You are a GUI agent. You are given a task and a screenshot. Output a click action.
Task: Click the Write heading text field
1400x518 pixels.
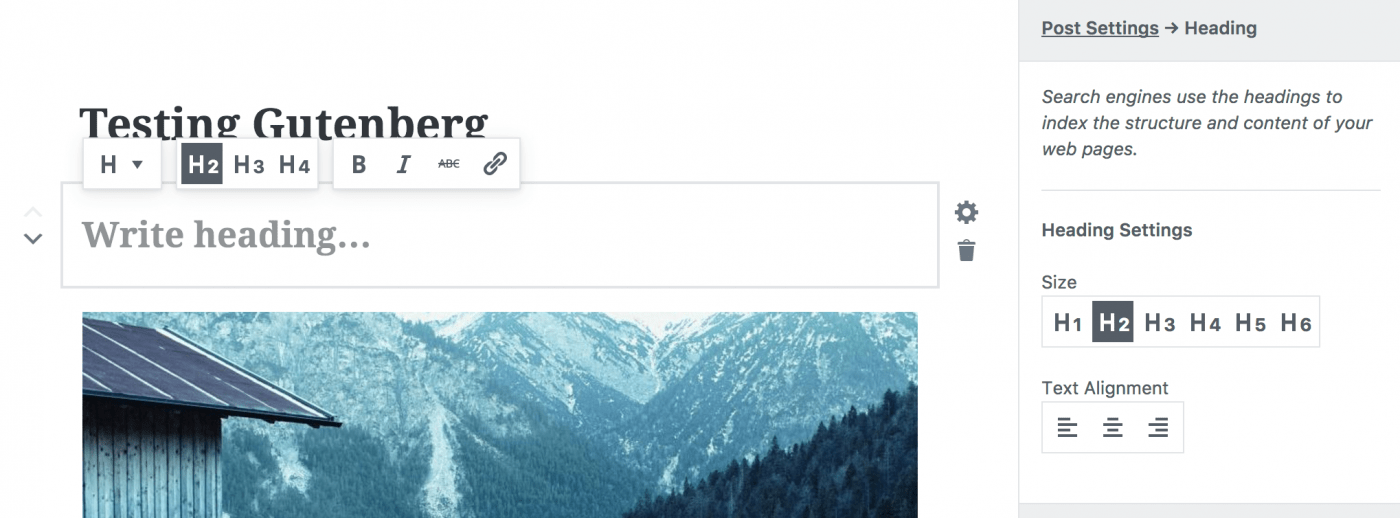tap(500, 235)
